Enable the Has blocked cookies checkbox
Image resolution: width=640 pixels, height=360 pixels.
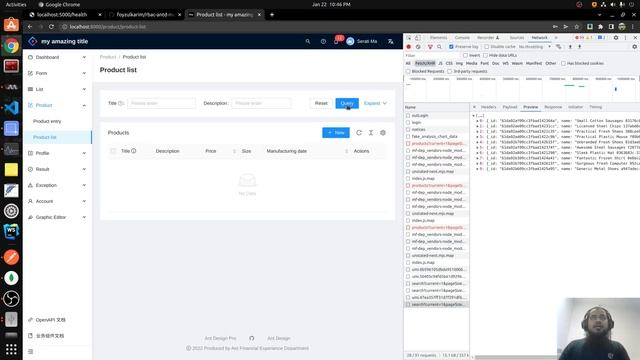click(x=564, y=63)
